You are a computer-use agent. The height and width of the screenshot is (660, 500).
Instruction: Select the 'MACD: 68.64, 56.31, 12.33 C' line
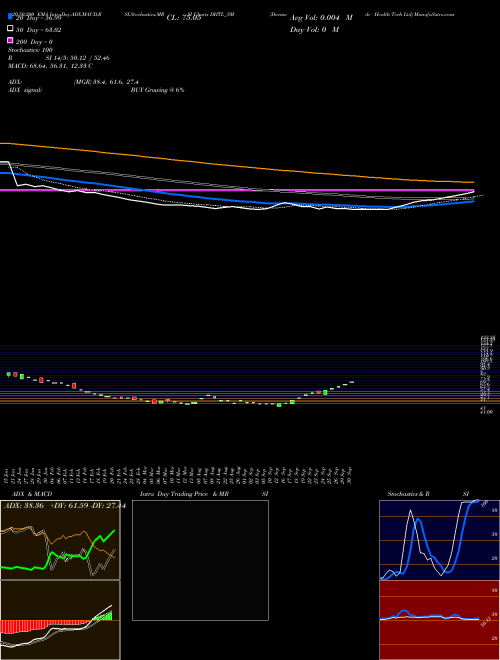point(50,66)
